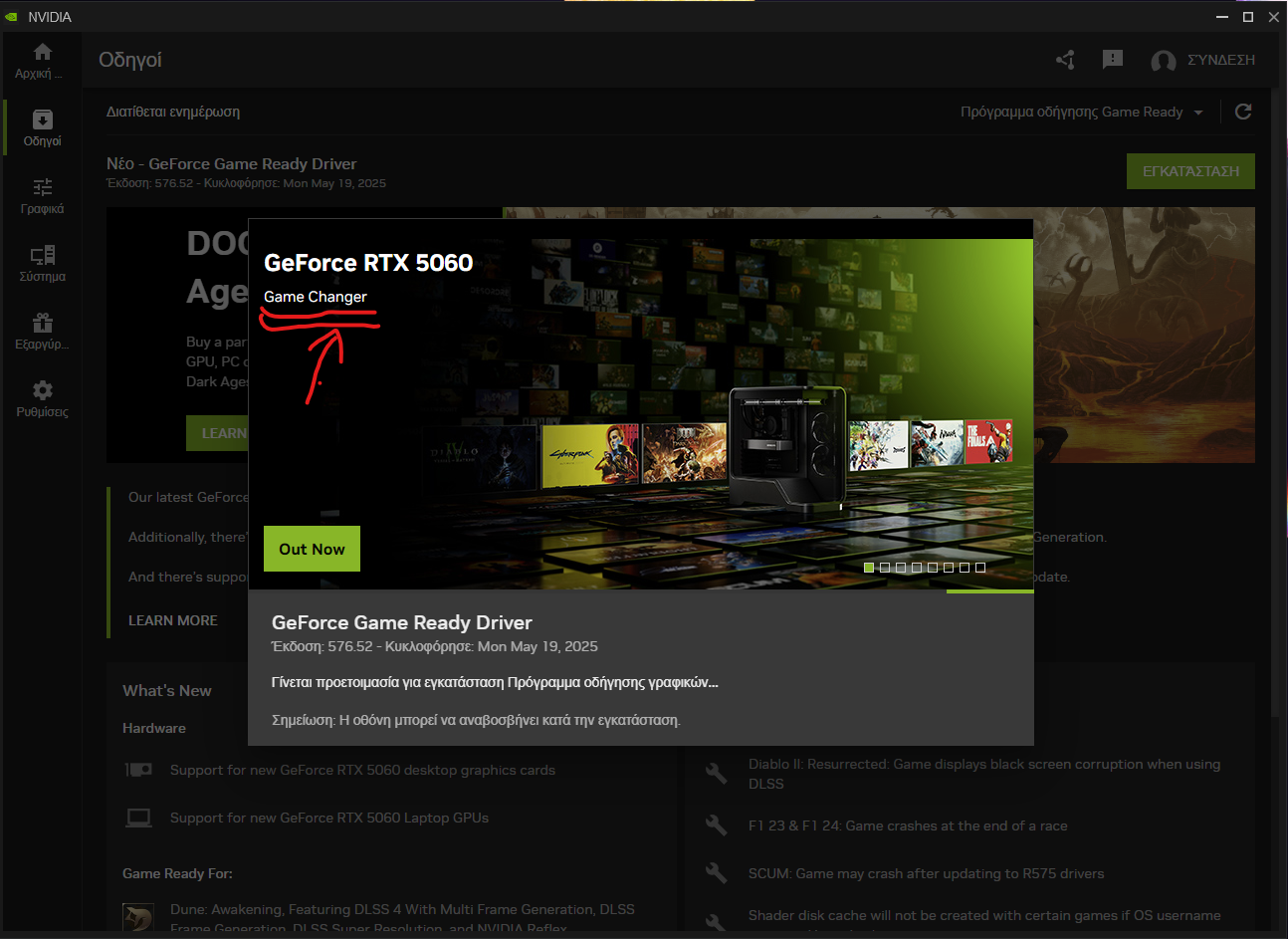Click the Cyberpunk game tile in banner
The height and width of the screenshot is (939, 1288).
pyautogui.click(x=590, y=455)
